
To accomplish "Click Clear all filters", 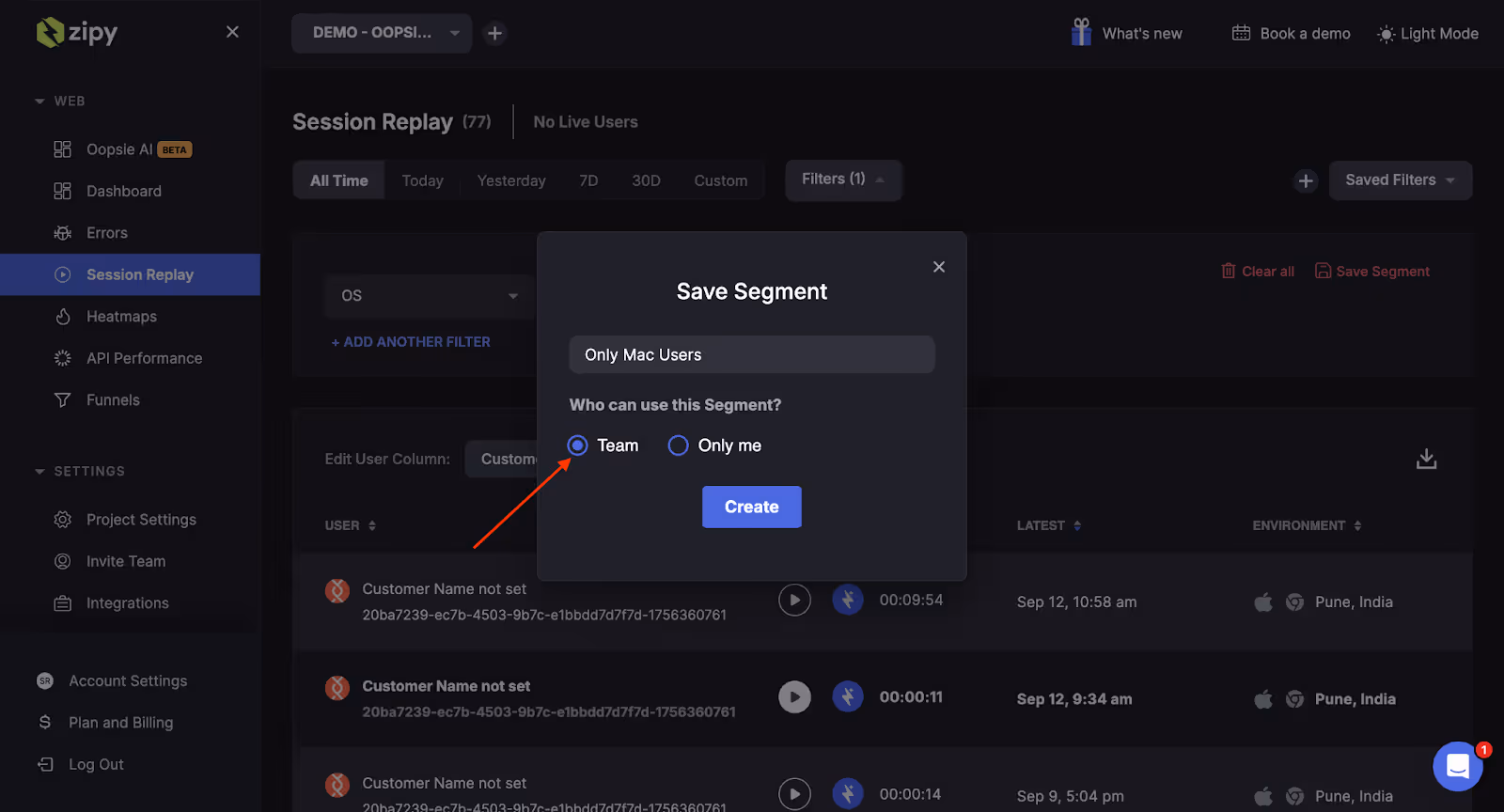I will pos(1258,271).
